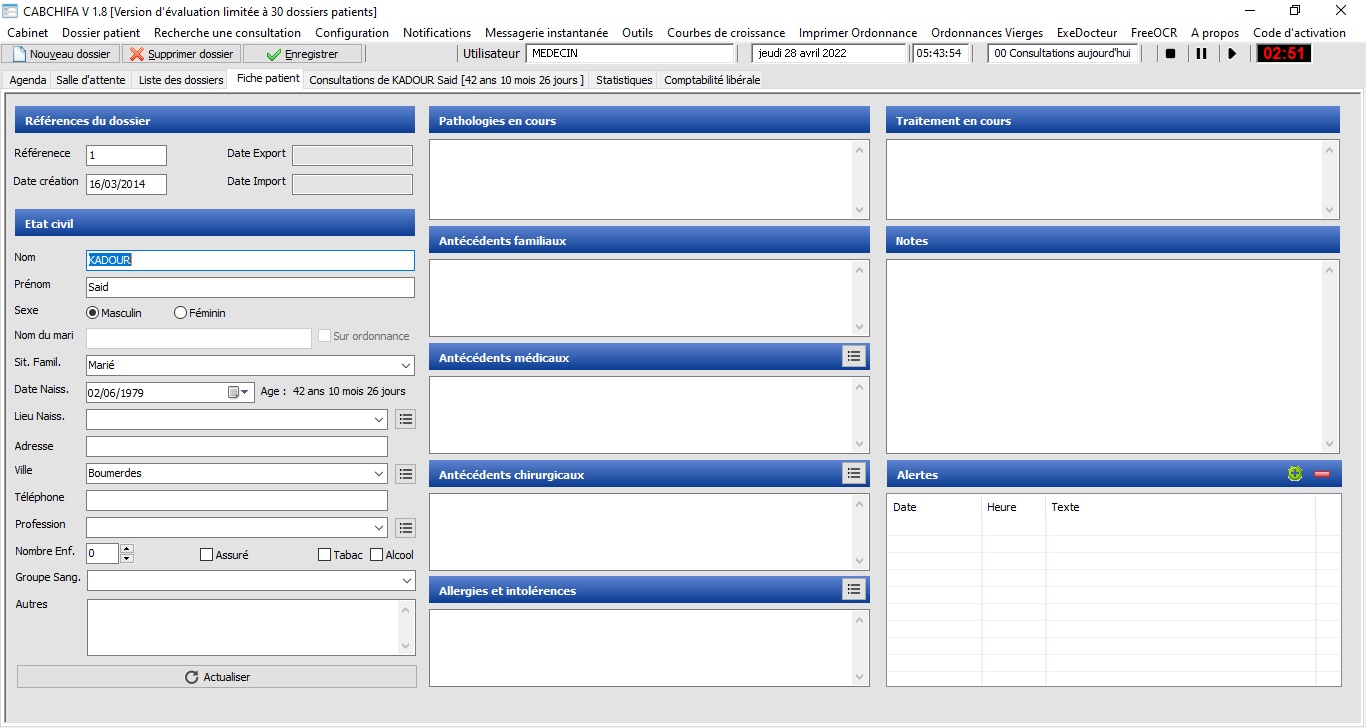This screenshot has height=728, width=1366.
Task: Click the play icon beside the timer
Action: click(x=1232, y=54)
